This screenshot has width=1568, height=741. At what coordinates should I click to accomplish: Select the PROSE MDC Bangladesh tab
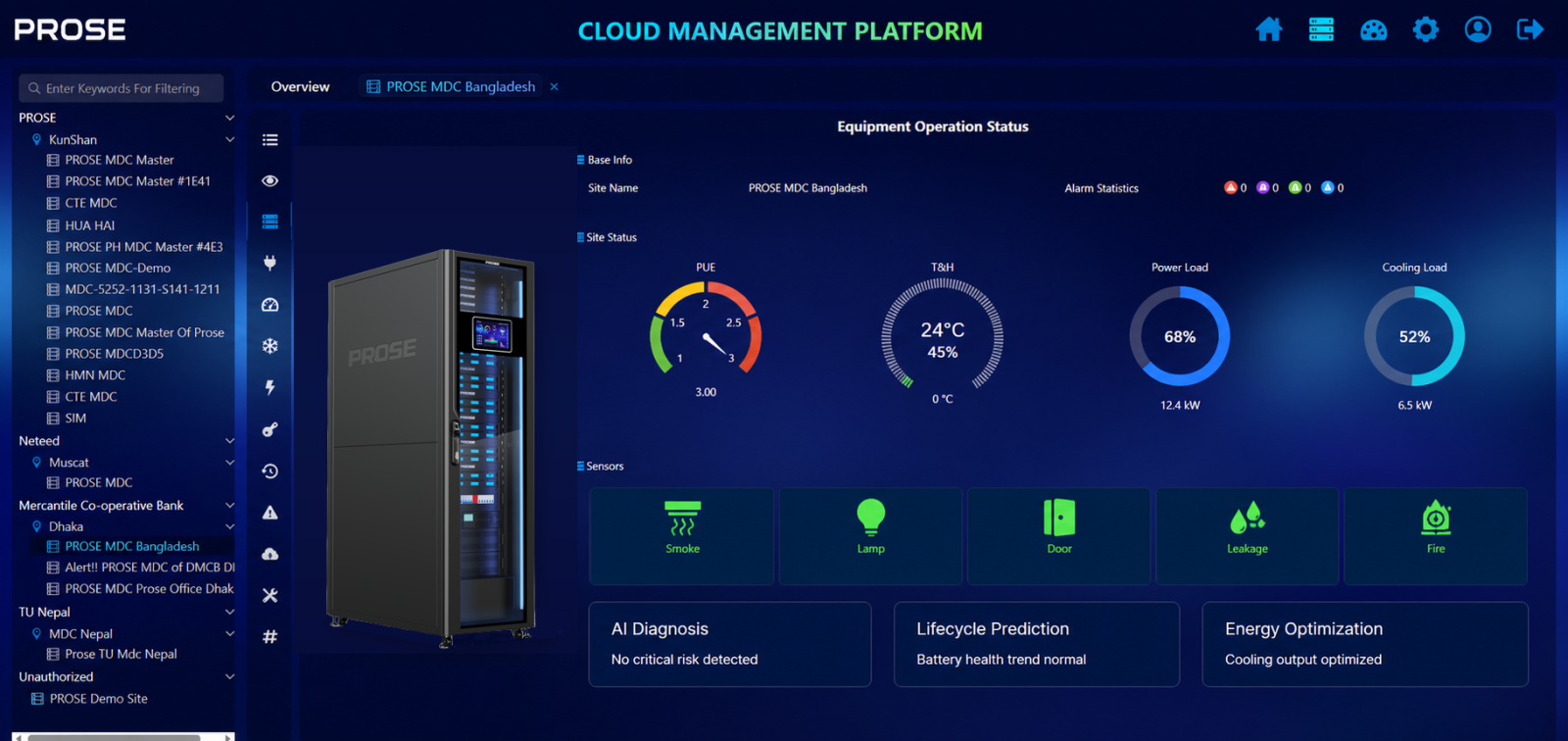[451, 86]
